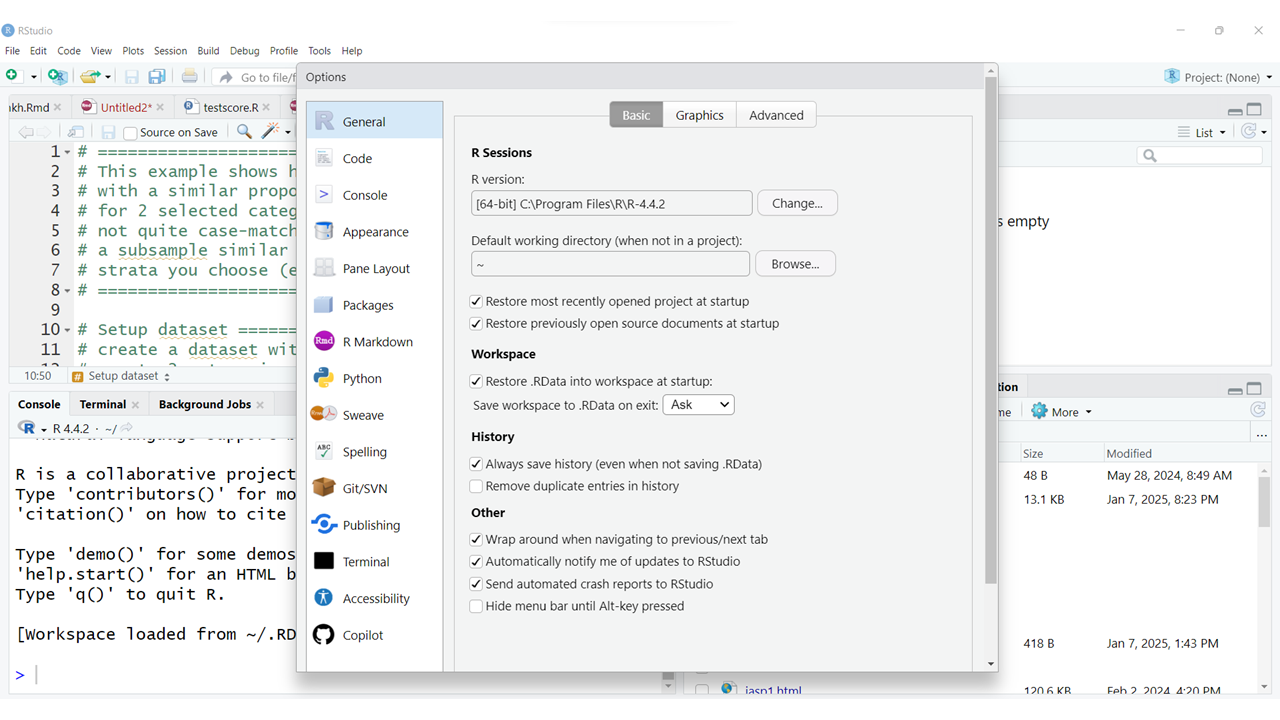
Task: Click the Terminal options icon
Action: click(324, 561)
